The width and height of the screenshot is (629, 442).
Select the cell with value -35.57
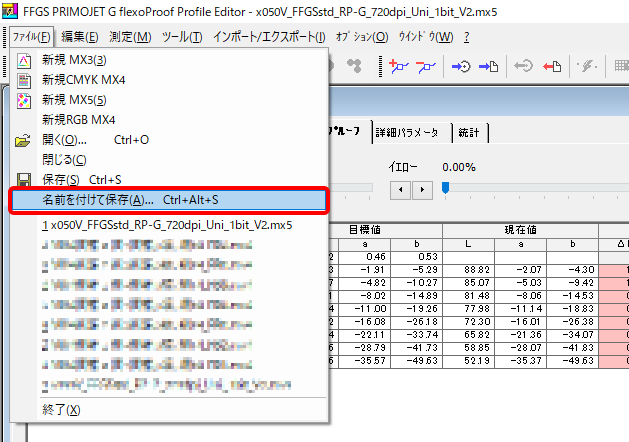(x=365, y=361)
